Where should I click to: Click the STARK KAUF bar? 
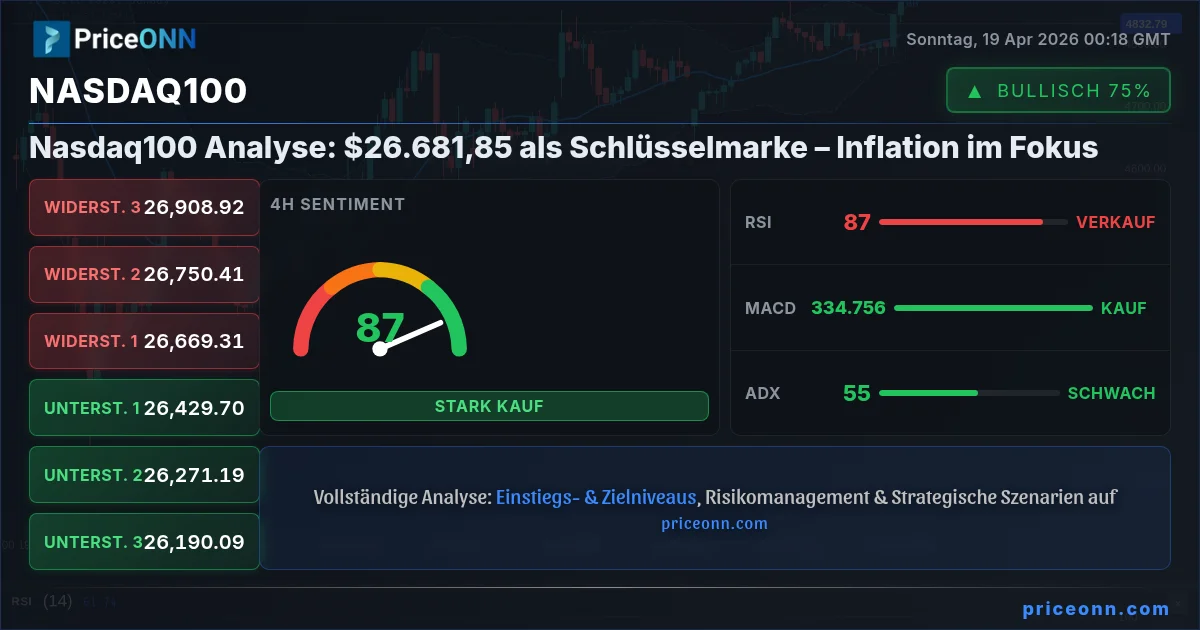click(489, 406)
